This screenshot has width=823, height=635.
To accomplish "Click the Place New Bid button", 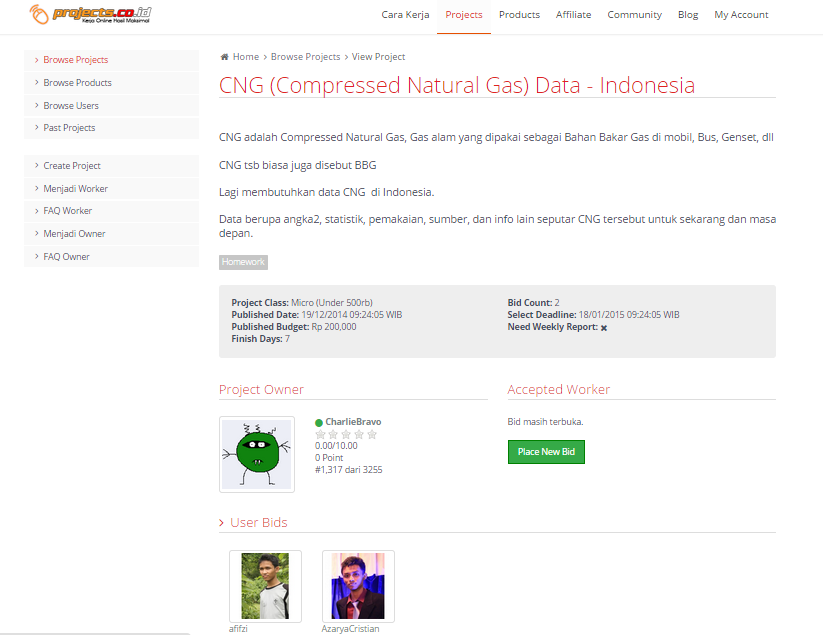I will [x=546, y=452].
